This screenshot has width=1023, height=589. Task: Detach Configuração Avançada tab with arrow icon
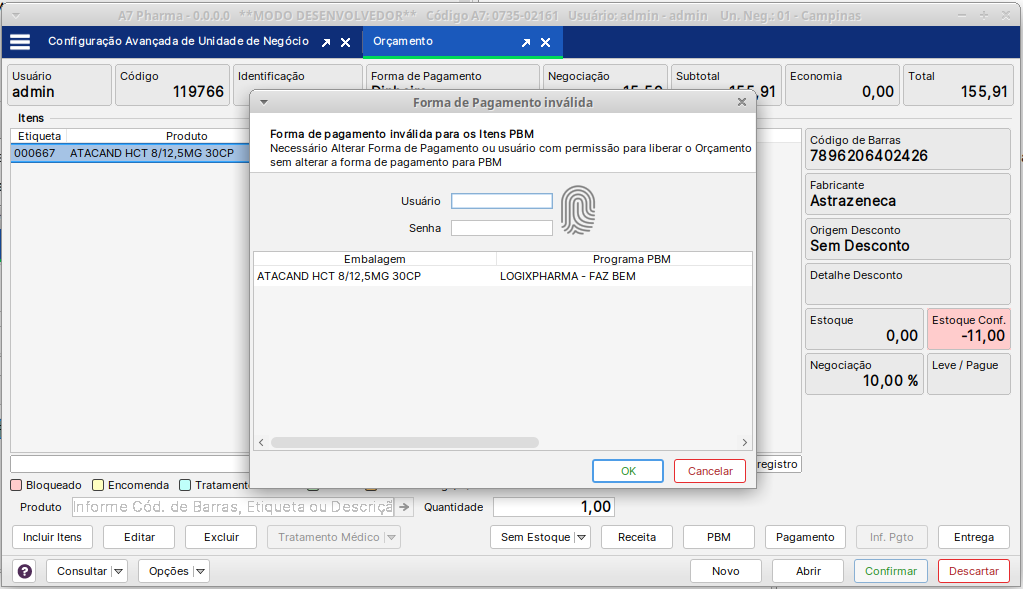click(326, 43)
